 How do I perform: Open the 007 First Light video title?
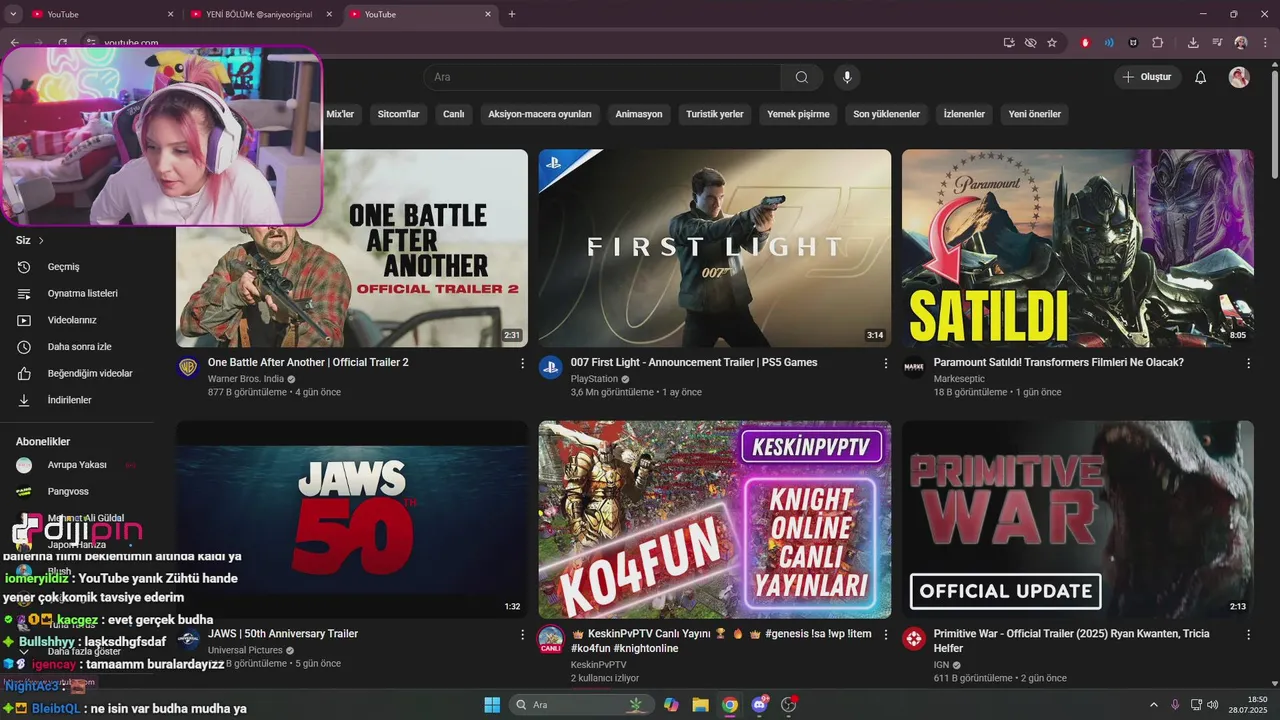click(x=694, y=362)
